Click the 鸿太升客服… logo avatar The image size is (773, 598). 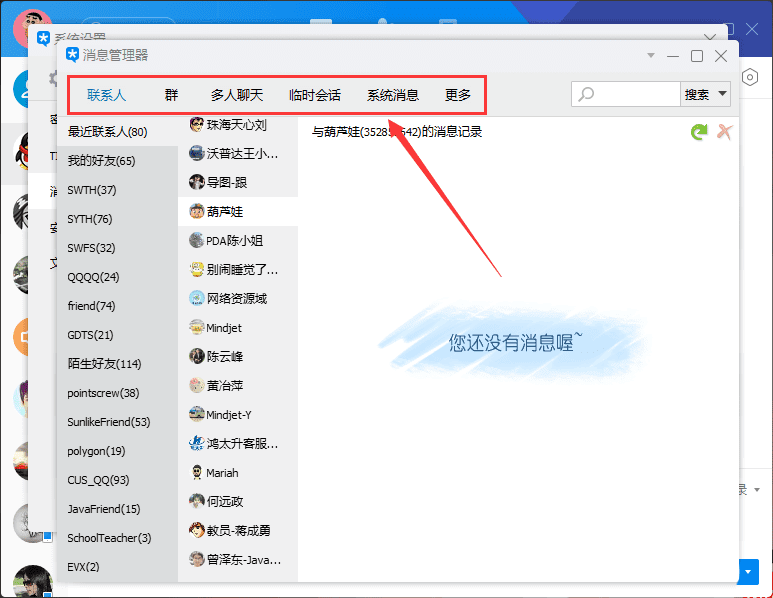[197, 444]
